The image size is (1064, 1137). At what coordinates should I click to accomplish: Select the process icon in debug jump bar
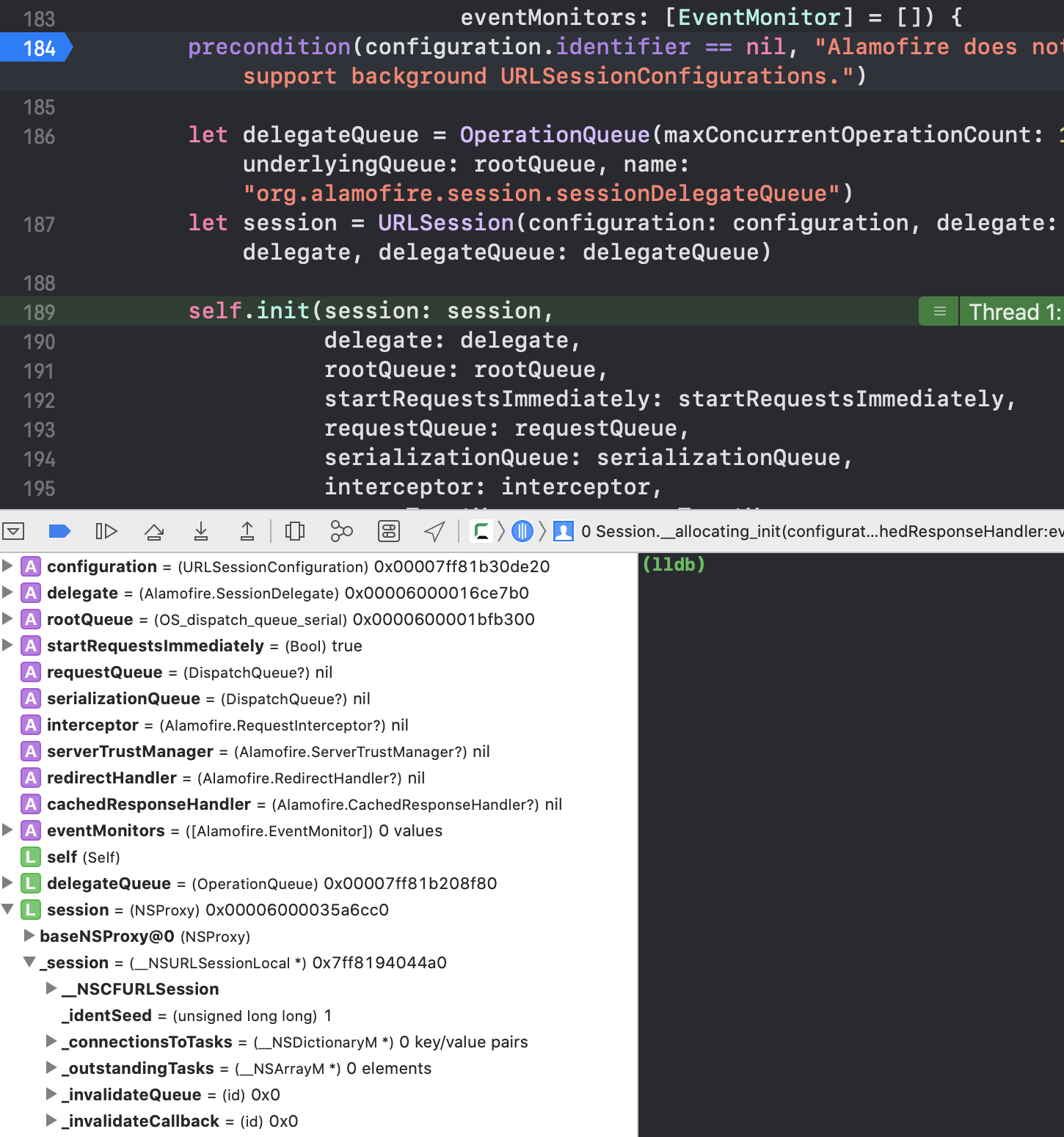tap(481, 531)
